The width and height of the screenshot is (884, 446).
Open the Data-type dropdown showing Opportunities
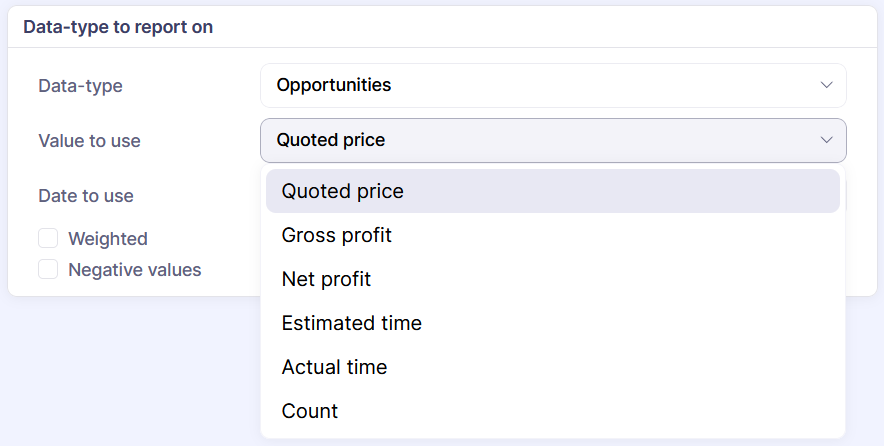pos(552,86)
